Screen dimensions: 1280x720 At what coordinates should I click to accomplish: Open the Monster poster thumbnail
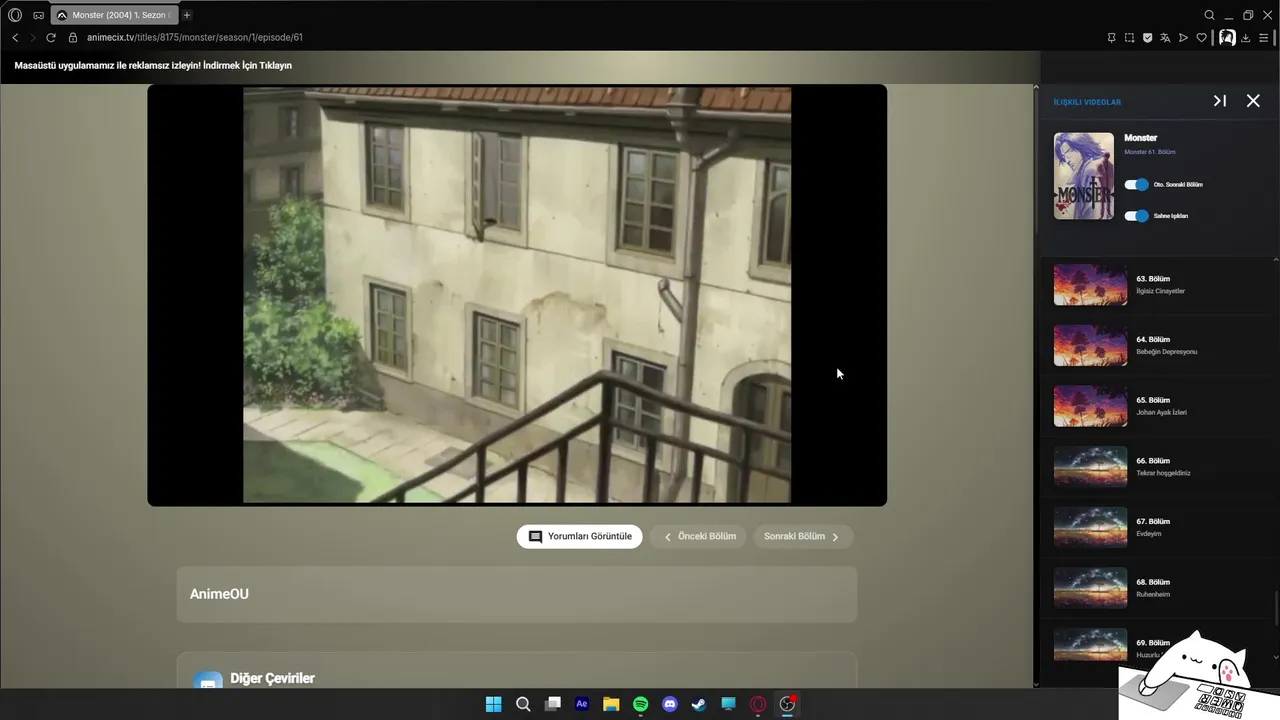(x=1084, y=176)
